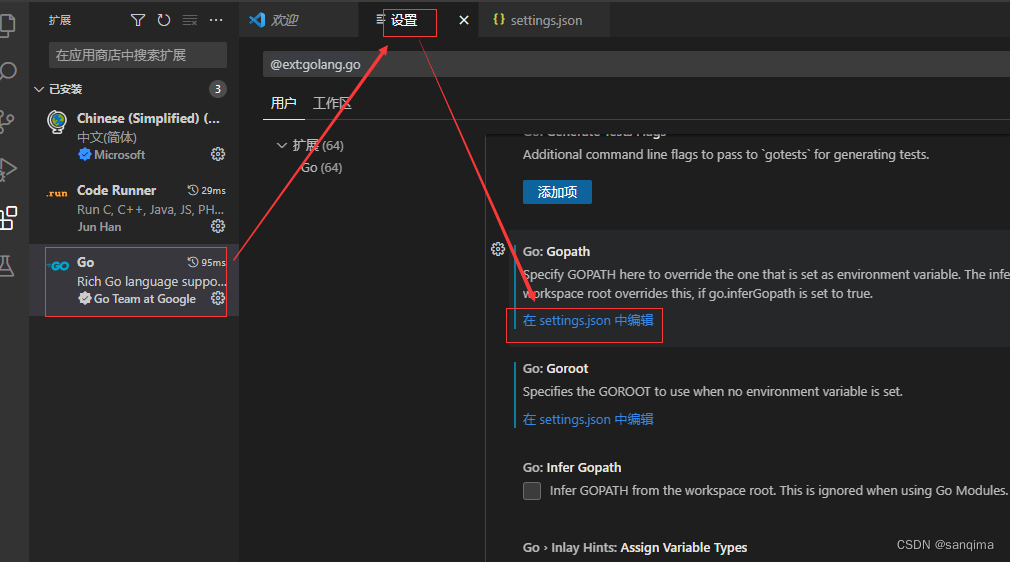Select the Go extension in list

pos(136,280)
